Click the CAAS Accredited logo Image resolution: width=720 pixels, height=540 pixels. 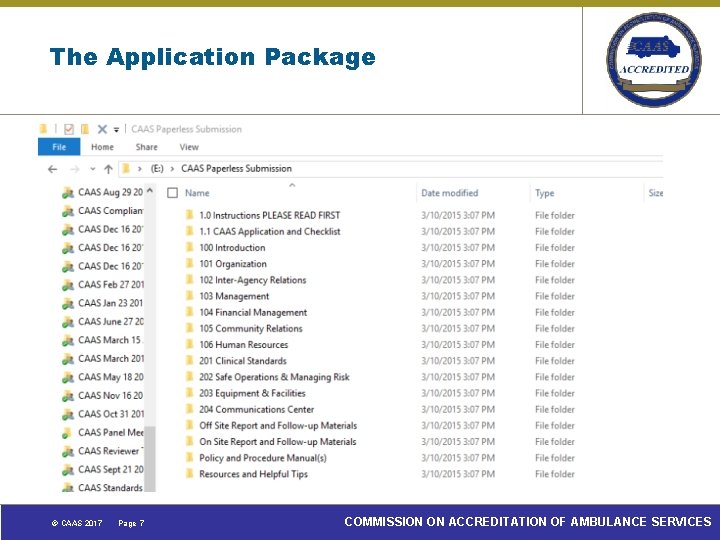click(654, 60)
